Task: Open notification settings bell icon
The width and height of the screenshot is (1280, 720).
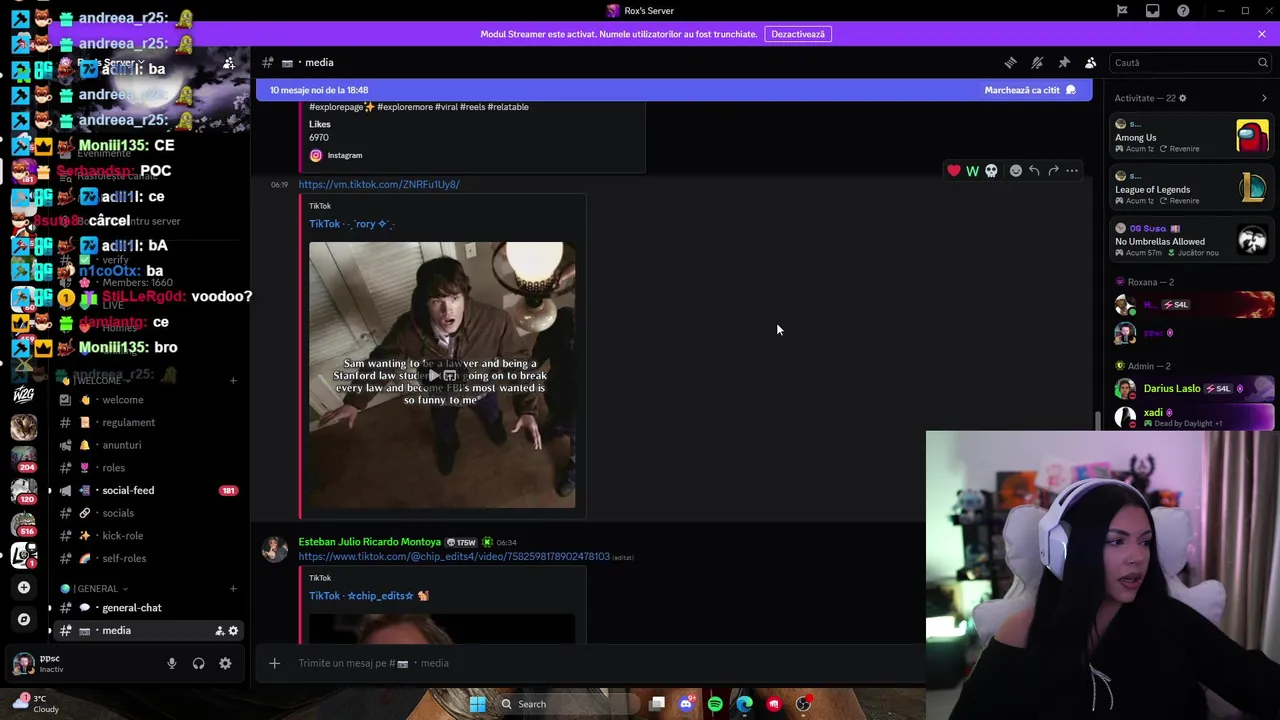Action: pyautogui.click(x=1037, y=62)
